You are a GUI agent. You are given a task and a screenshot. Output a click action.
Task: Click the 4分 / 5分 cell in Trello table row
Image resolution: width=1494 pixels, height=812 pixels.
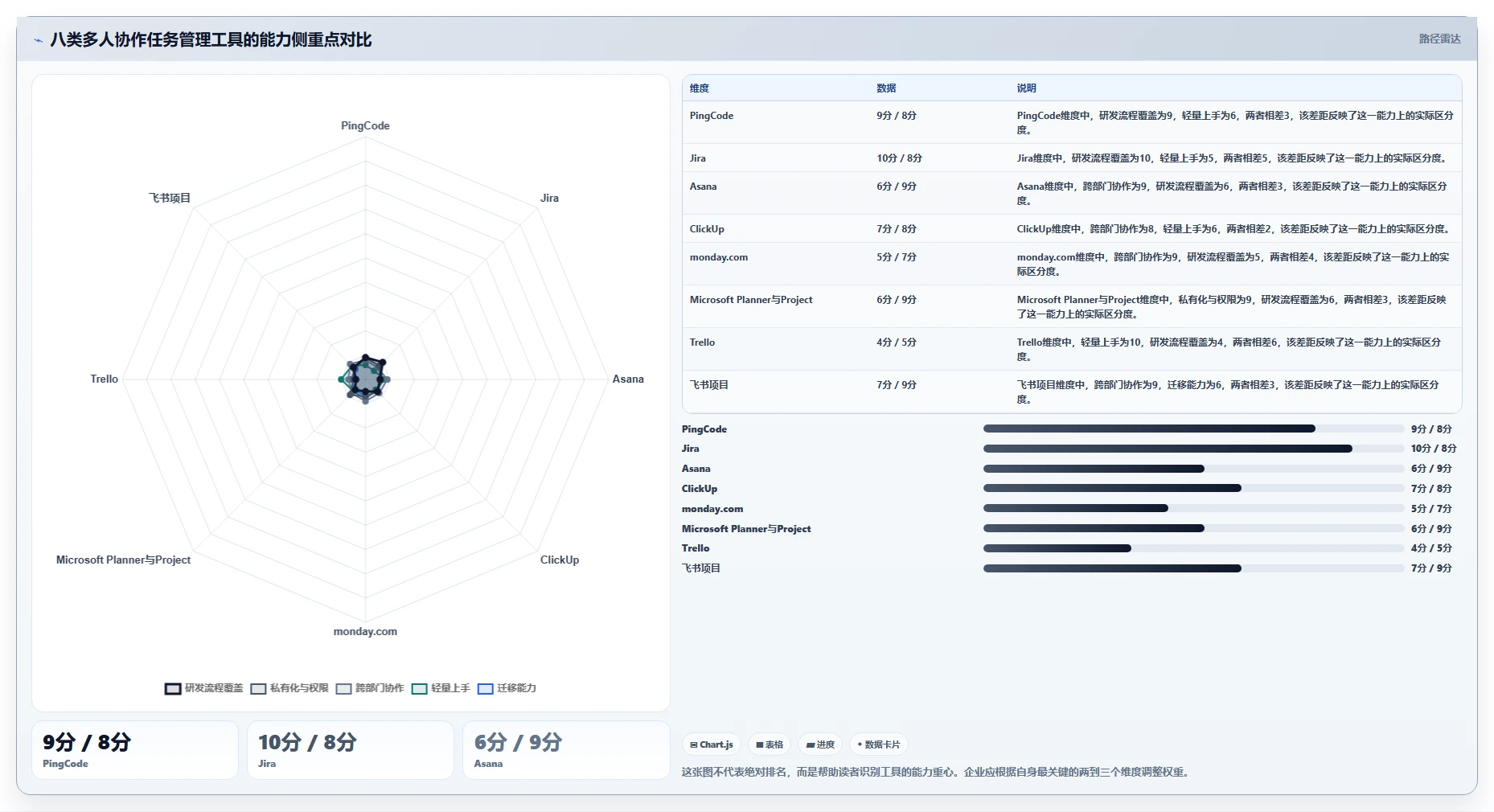coord(897,342)
